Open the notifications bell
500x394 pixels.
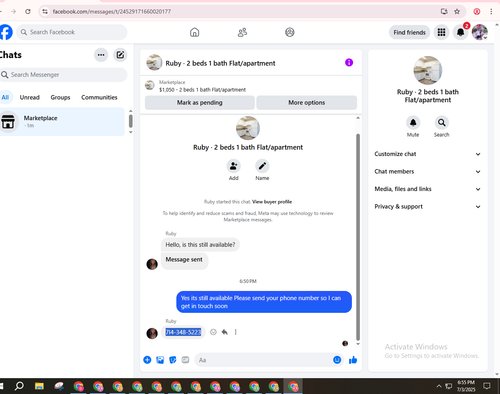coord(461,32)
